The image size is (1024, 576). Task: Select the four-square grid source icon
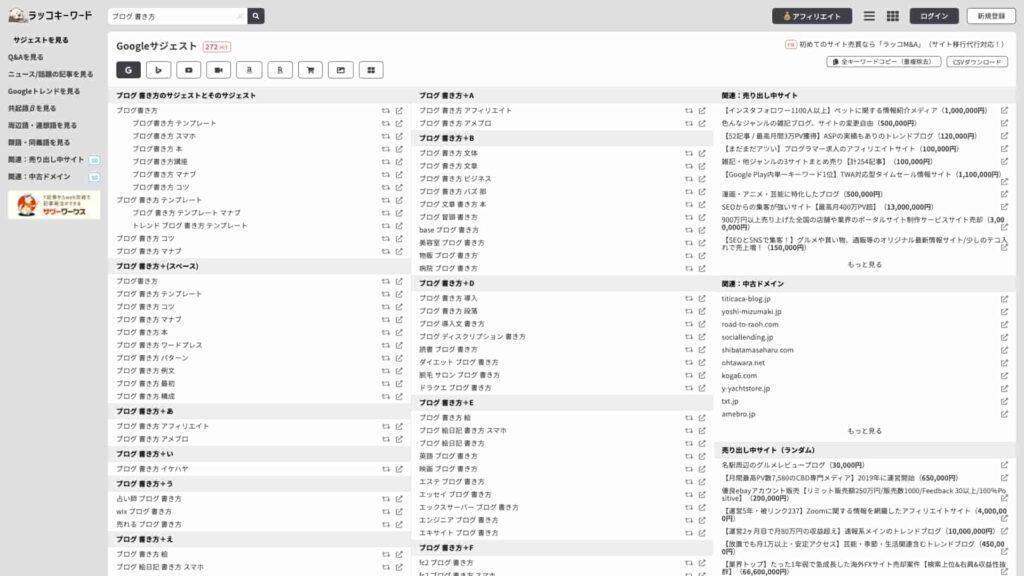pos(371,70)
